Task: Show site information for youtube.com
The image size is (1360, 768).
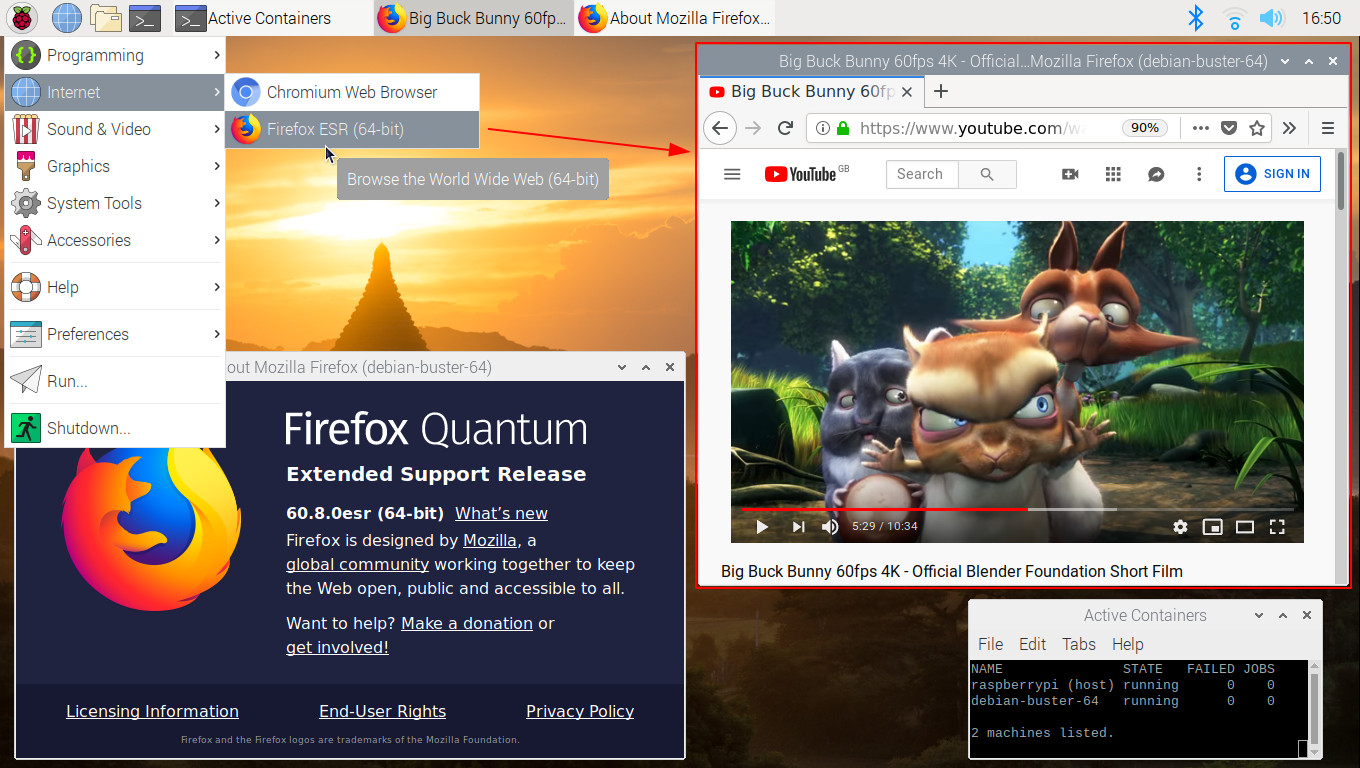Action: (x=822, y=128)
